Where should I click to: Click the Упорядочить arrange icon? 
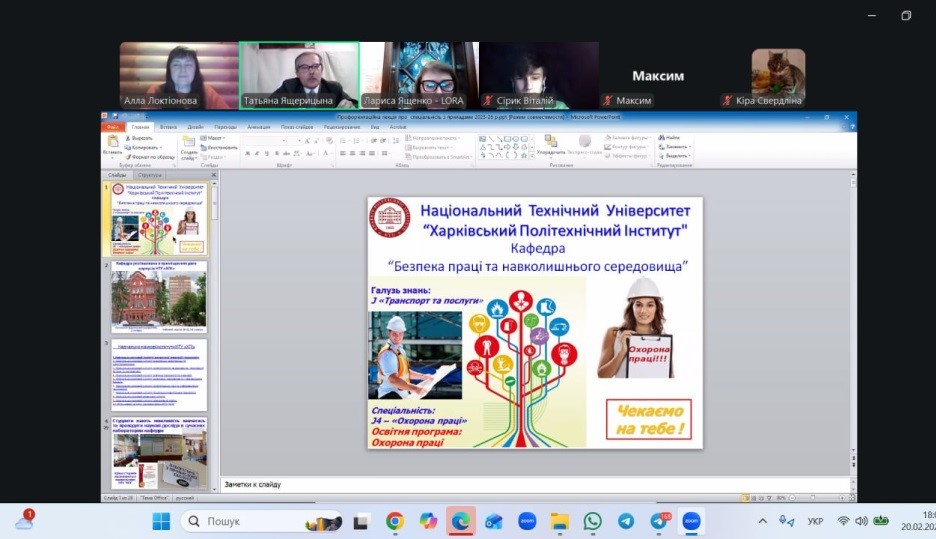[550, 143]
